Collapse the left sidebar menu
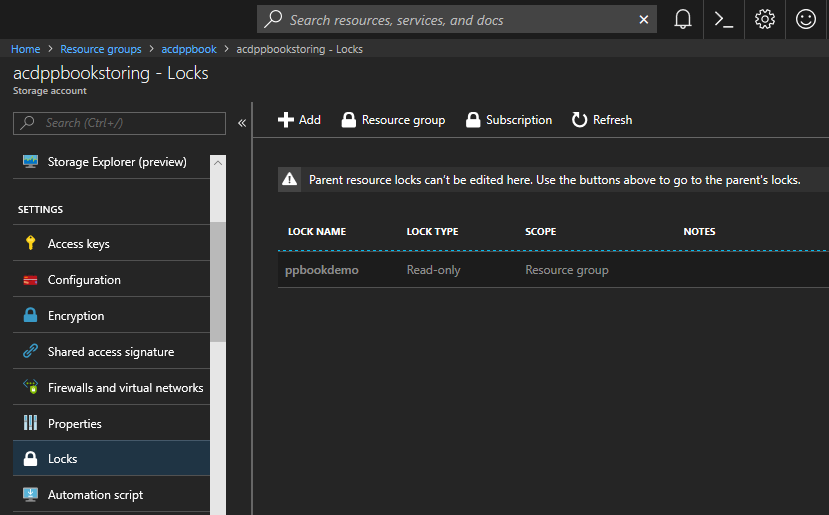Image resolution: width=829 pixels, height=515 pixels. tap(242, 123)
